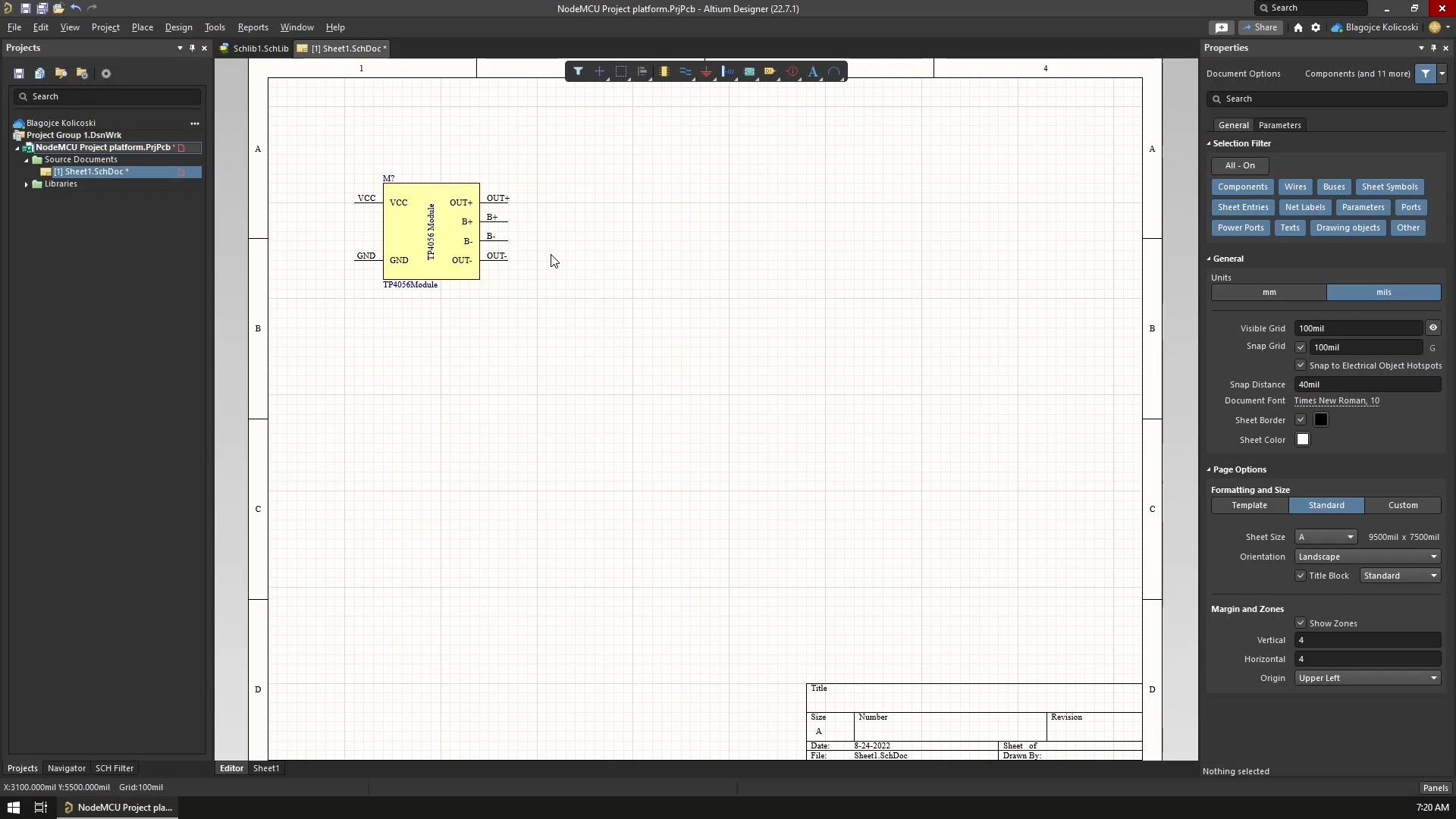Open the margin Origin dropdown

point(1367,678)
